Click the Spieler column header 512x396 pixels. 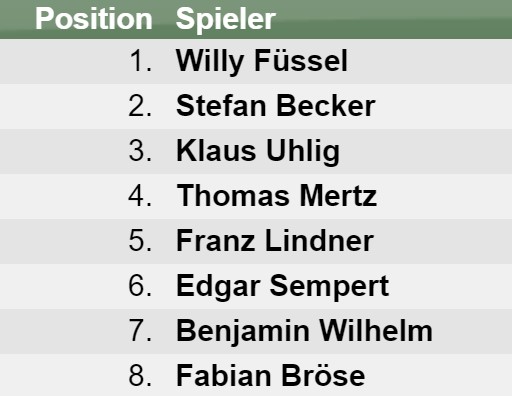[226, 19]
